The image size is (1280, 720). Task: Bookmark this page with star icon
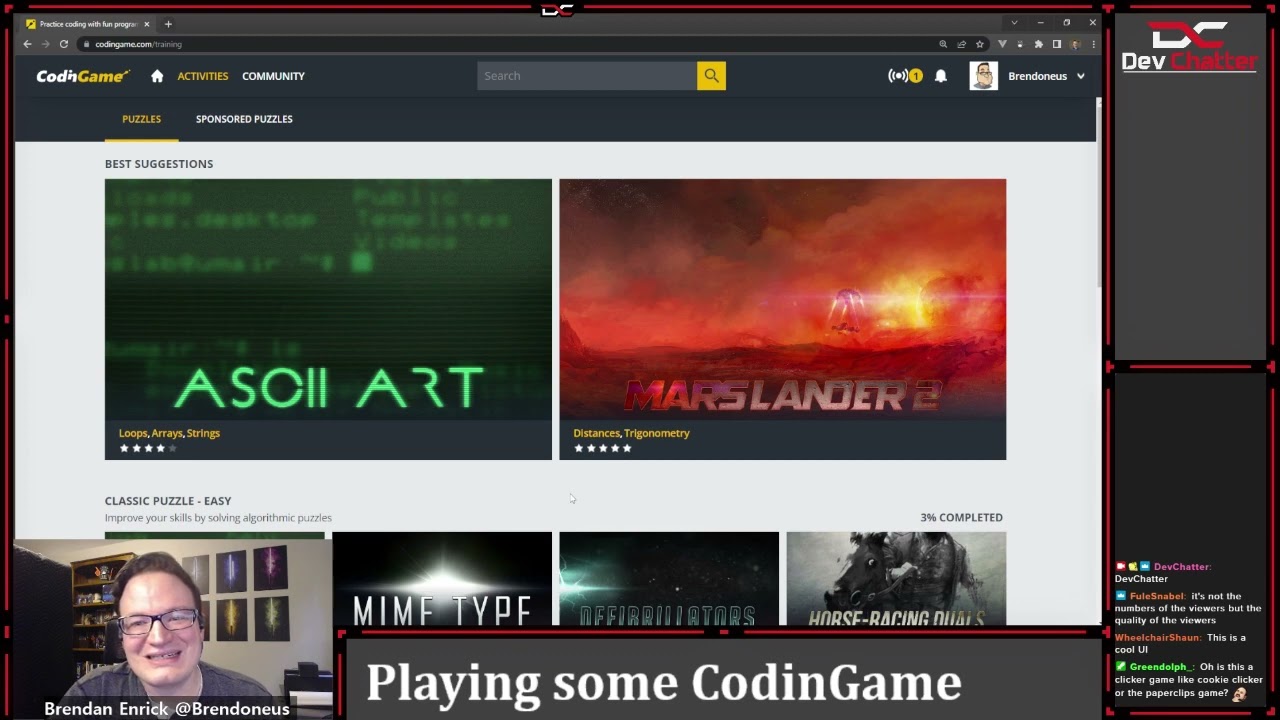point(980,44)
